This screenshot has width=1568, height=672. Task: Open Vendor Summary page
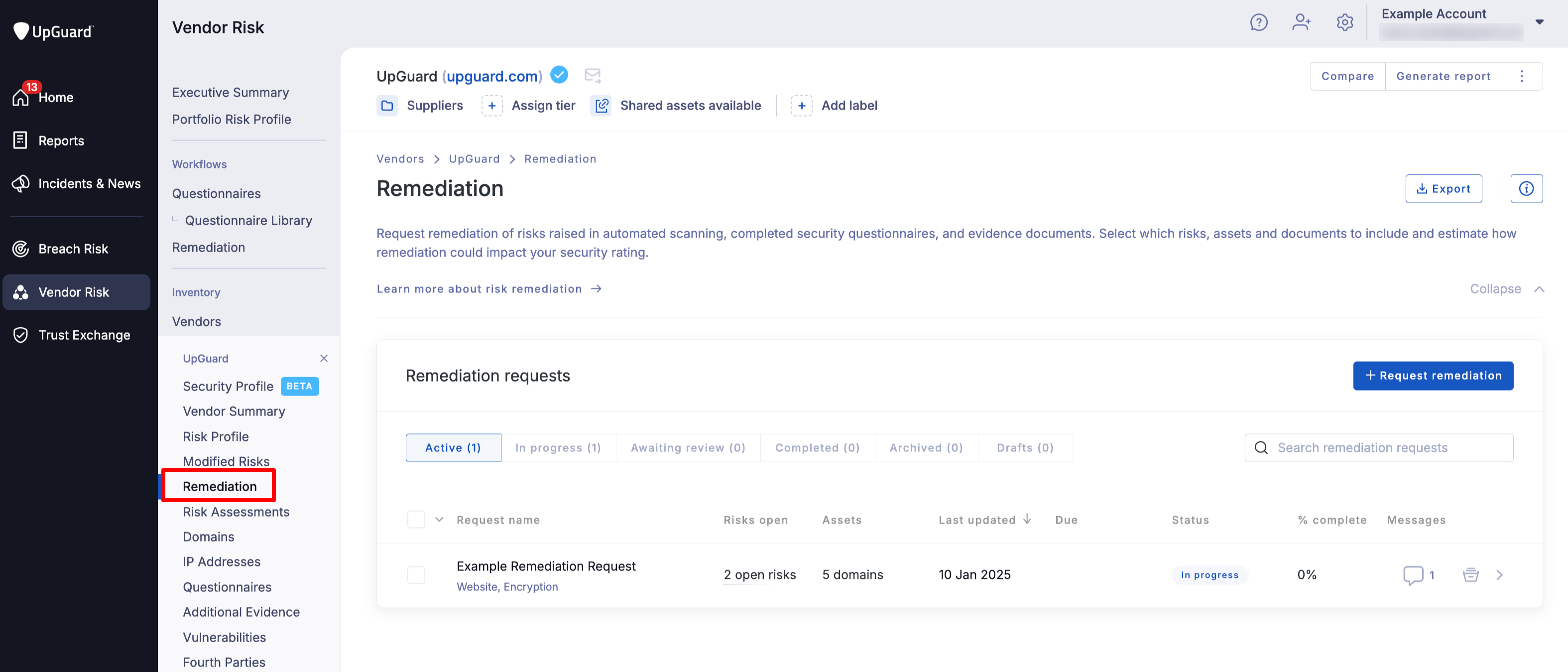234,411
